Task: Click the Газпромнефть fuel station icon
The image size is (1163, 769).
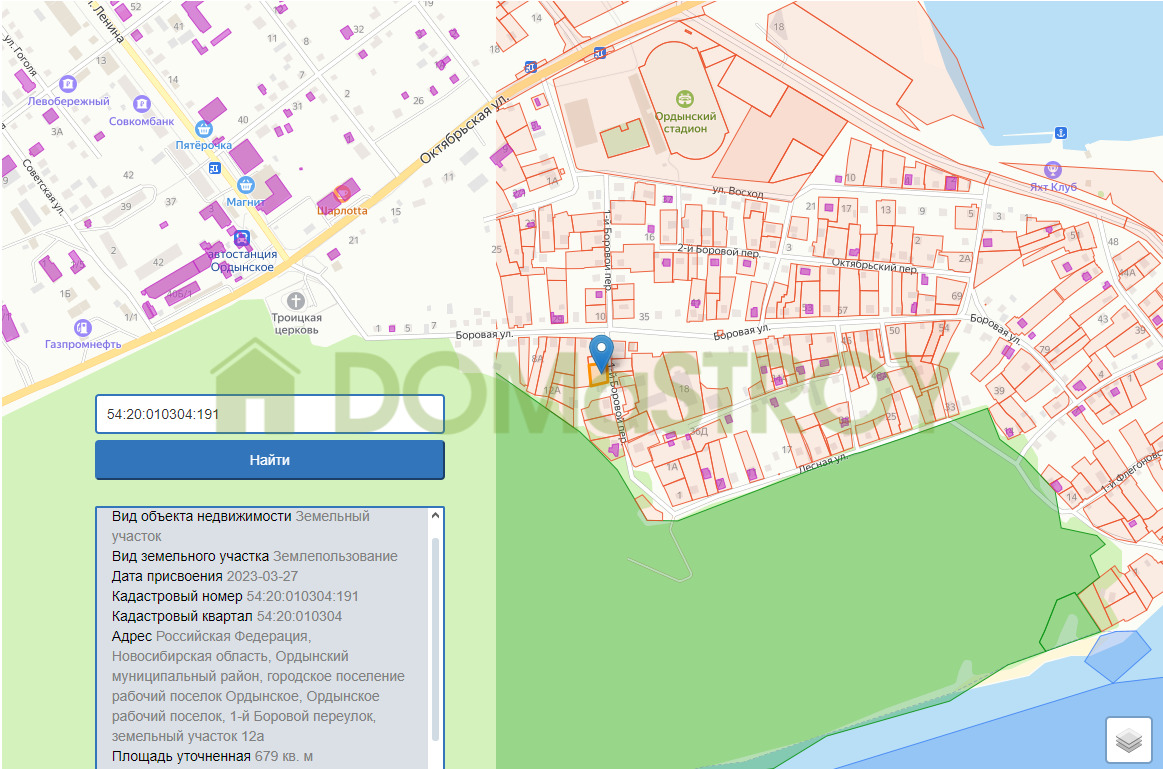Action: point(83,327)
